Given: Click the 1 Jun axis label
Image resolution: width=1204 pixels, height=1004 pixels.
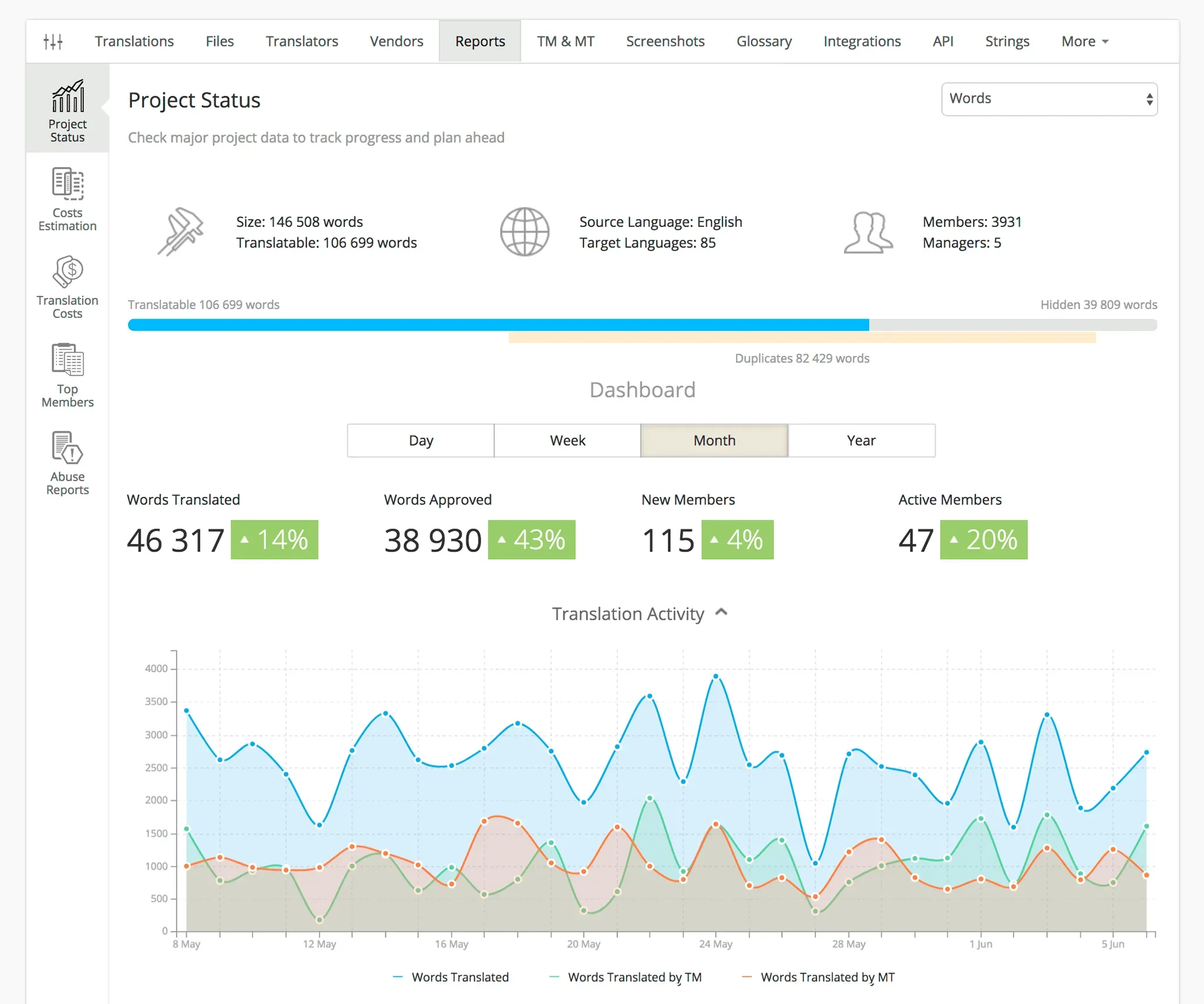Looking at the screenshot, I should (981, 944).
